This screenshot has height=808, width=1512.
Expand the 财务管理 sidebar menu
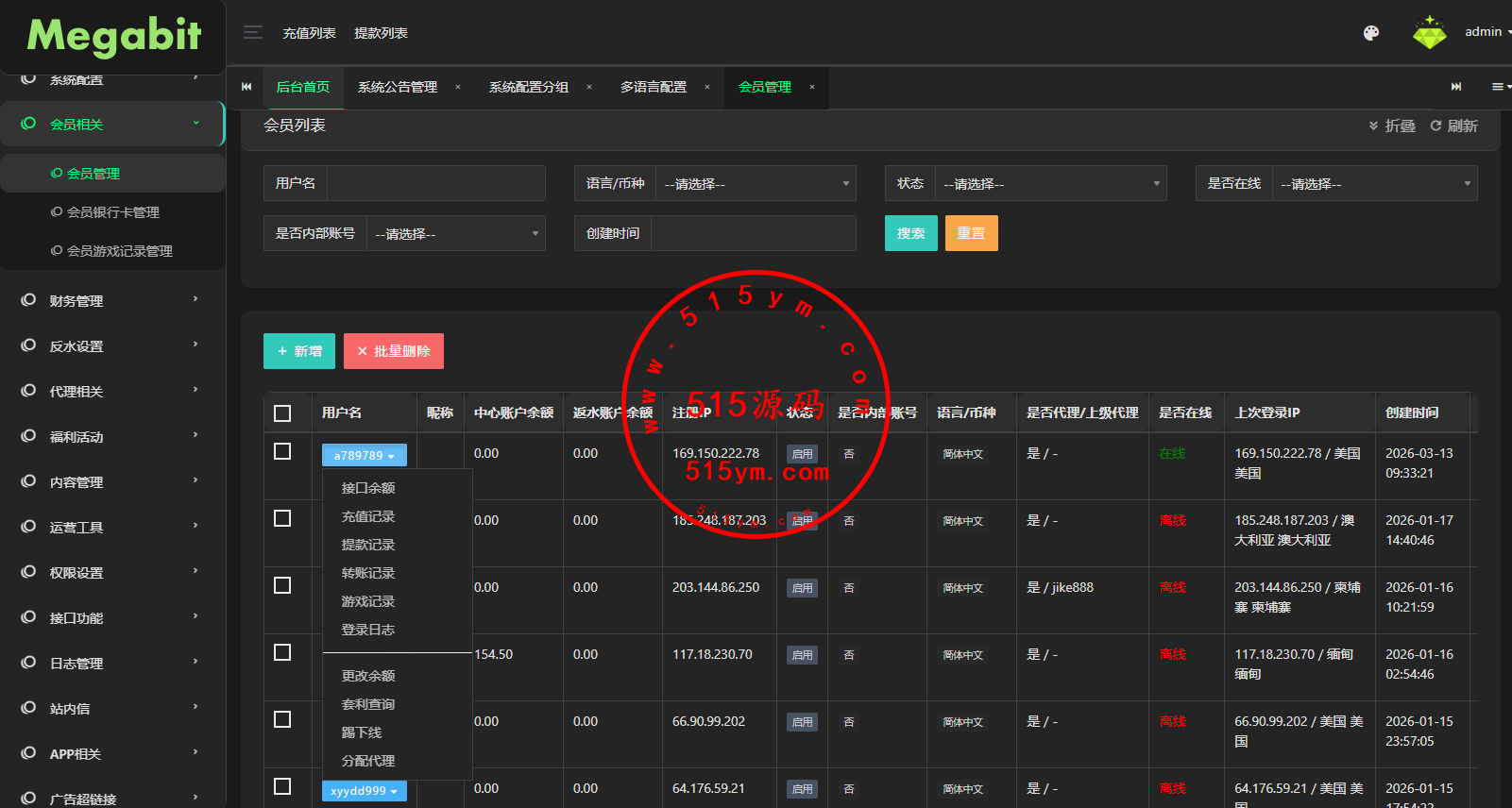111,301
